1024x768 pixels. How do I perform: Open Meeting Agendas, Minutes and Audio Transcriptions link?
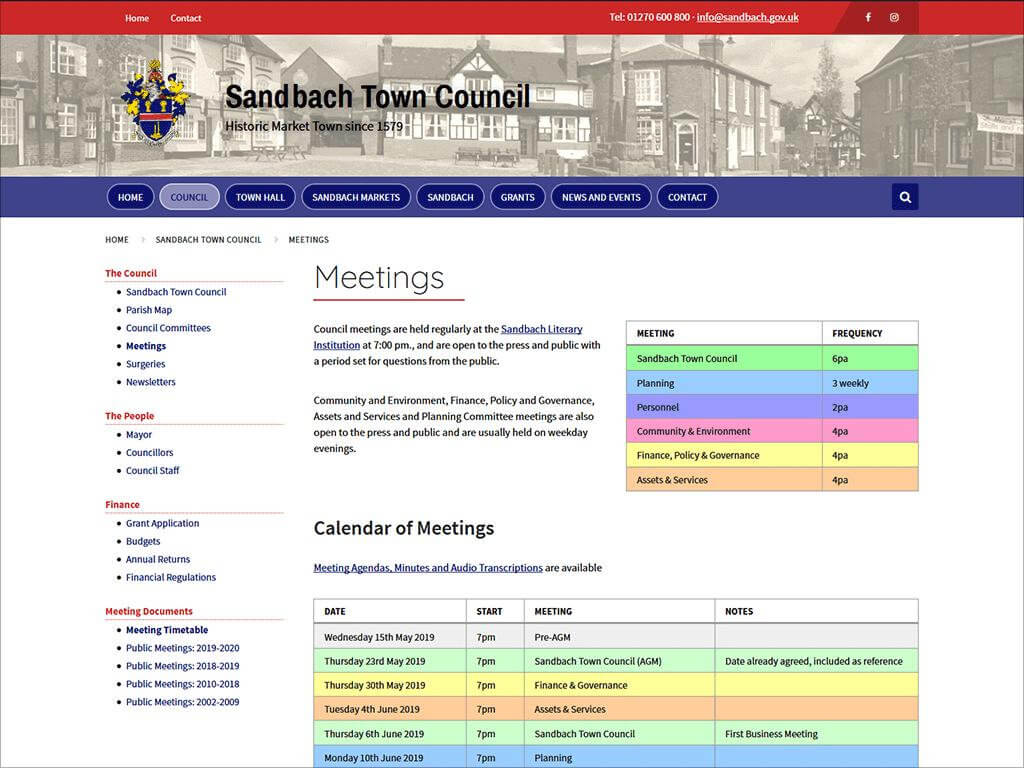pyautogui.click(x=428, y=568)
